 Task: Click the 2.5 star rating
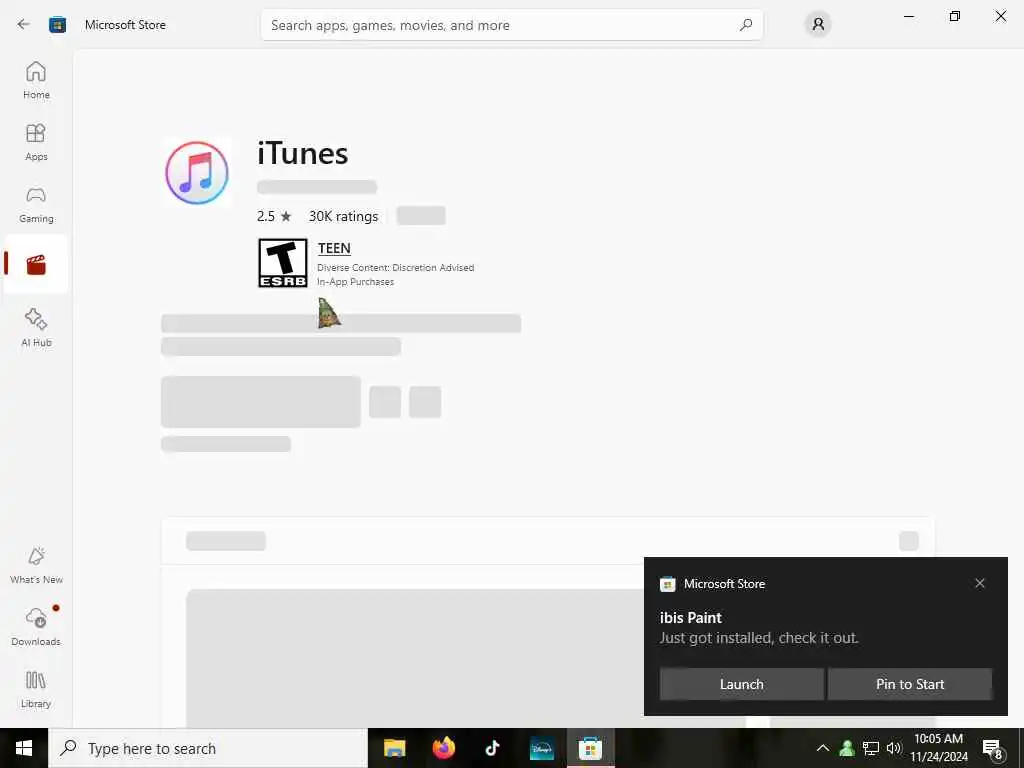(274, 216)
